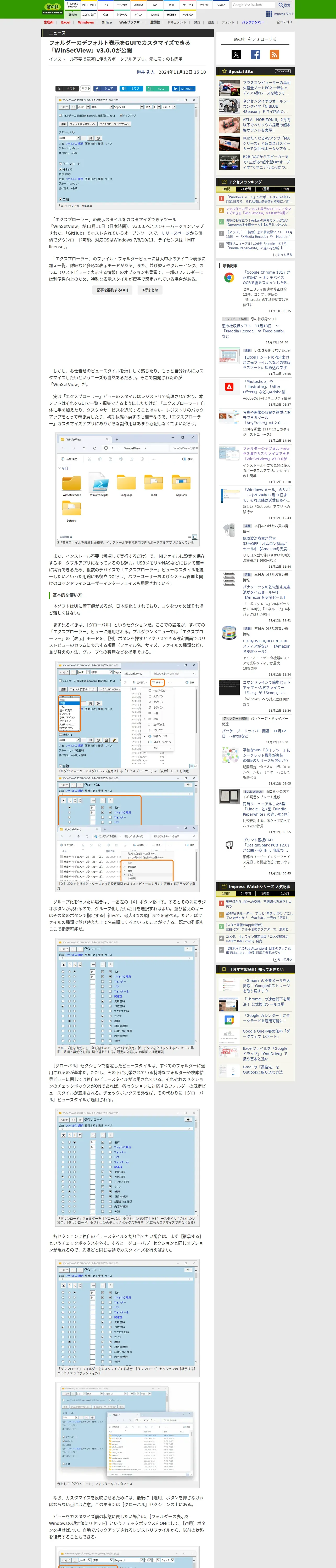Switch access ranking to 24時間 tab

[245, 189]
